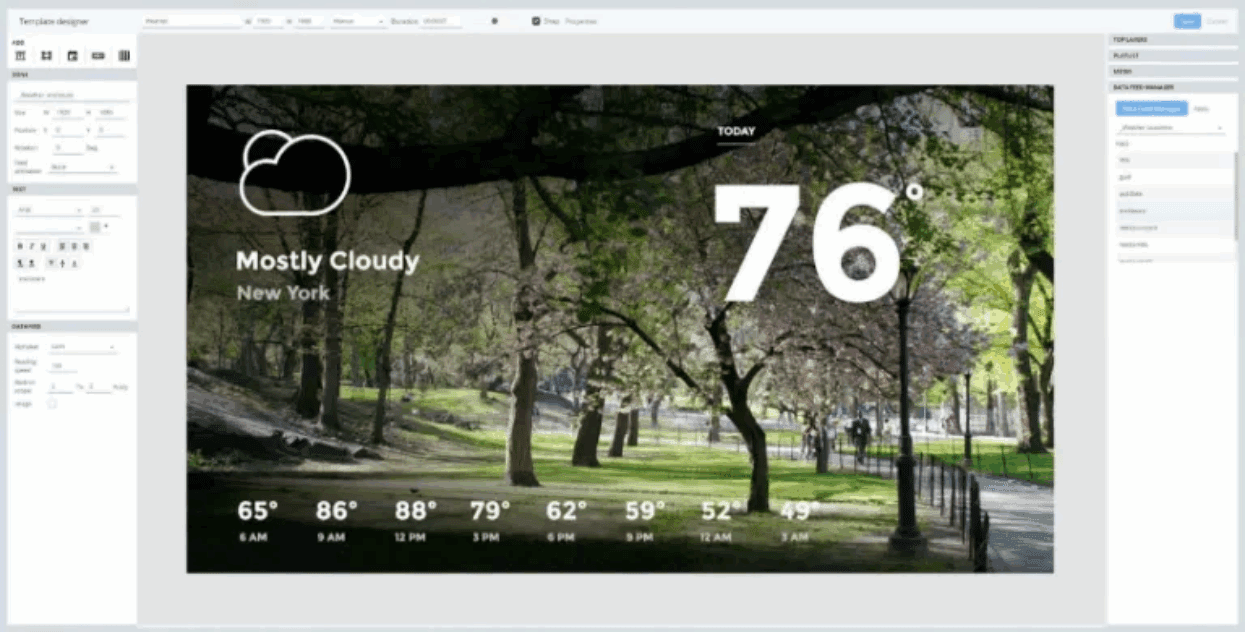1245x632 pixels.
Task: Toggle italic text formatting
Action: click(x=32, y=245)
